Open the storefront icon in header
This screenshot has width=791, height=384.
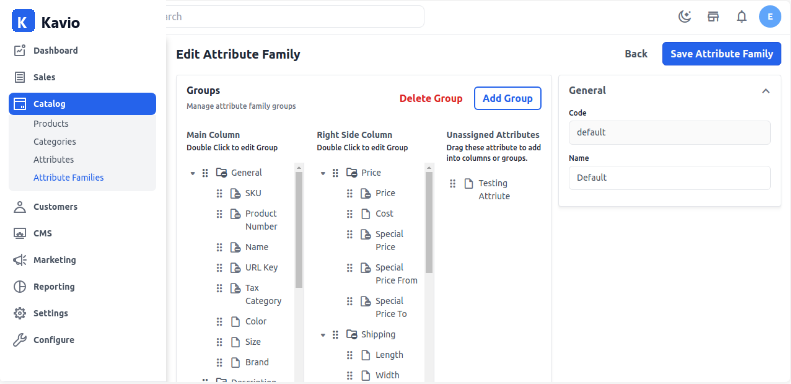pos(713,17)
